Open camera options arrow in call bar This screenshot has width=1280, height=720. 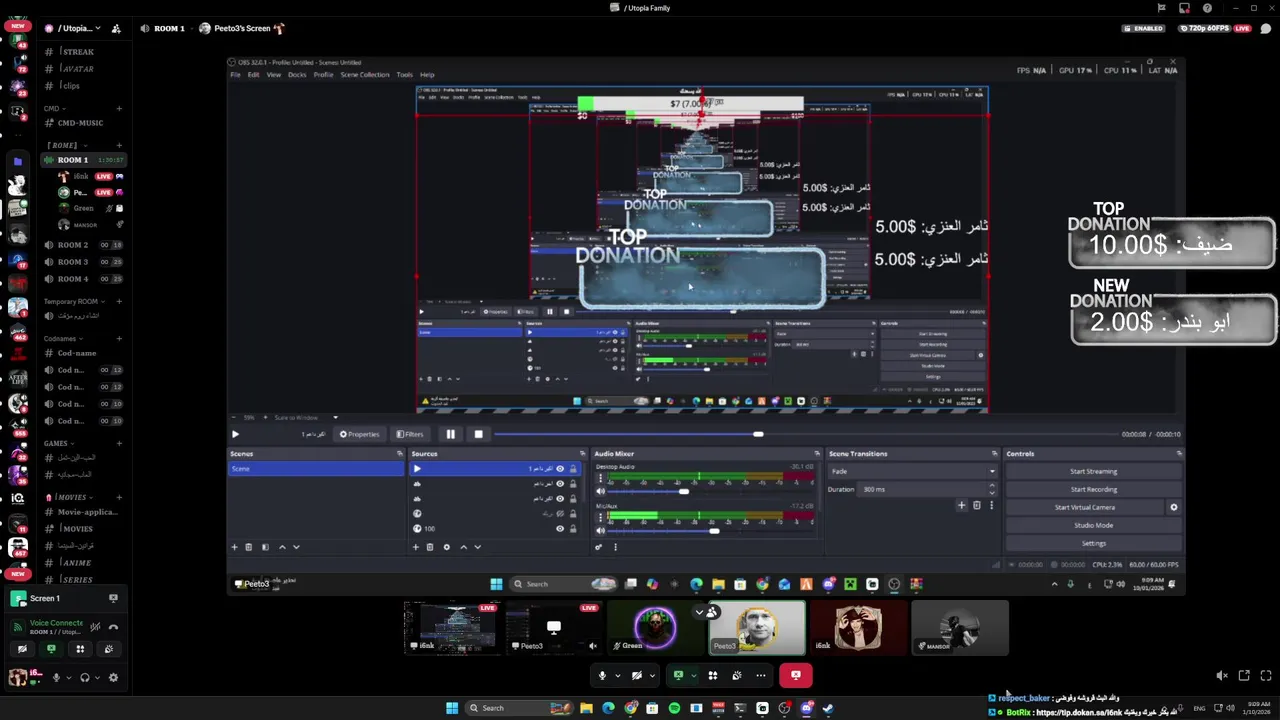pyautogui.click(x=651, y=675)
